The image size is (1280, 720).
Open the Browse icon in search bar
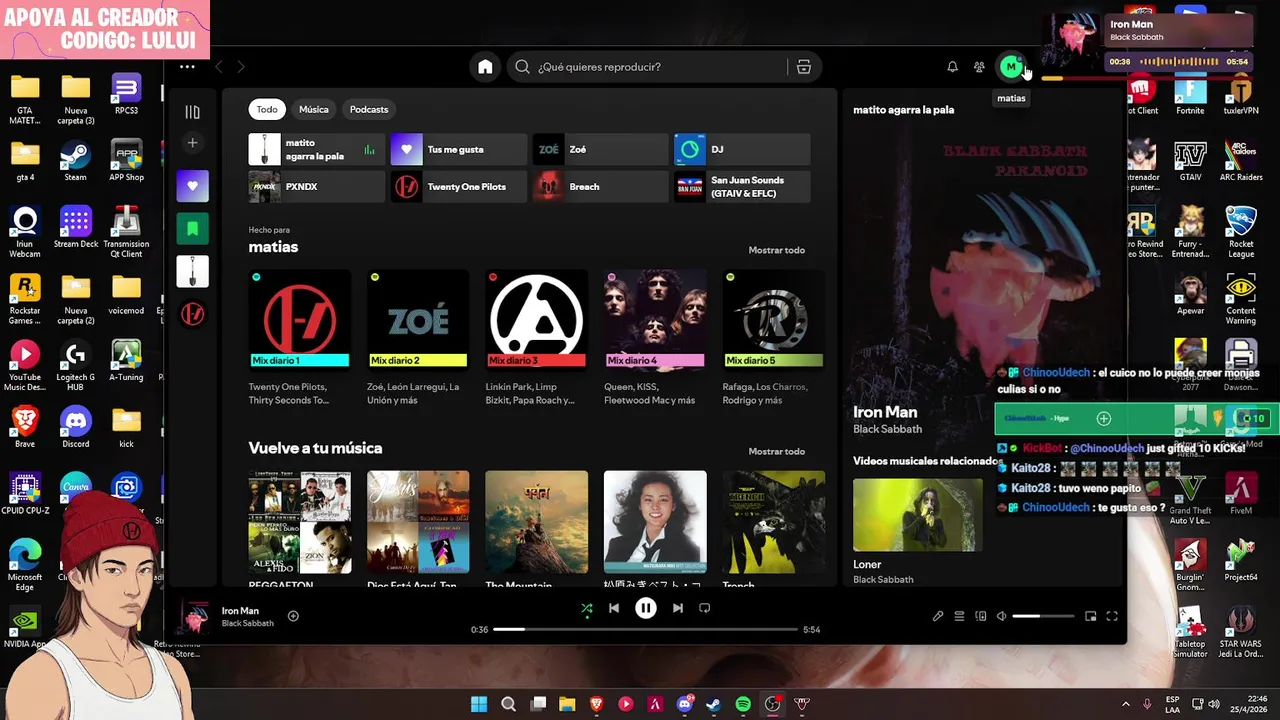coord(803,67)
